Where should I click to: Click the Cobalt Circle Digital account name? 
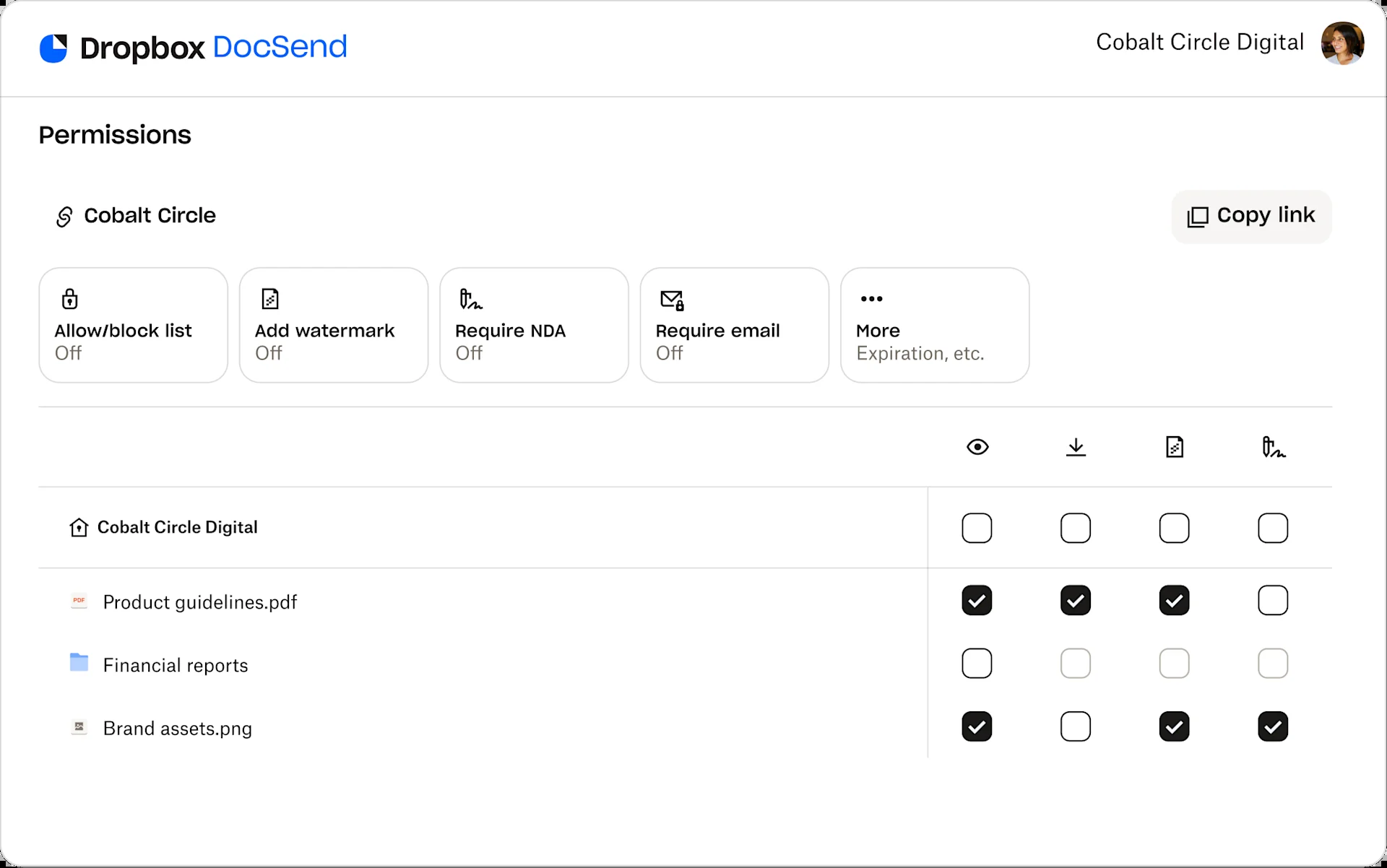1200,42
